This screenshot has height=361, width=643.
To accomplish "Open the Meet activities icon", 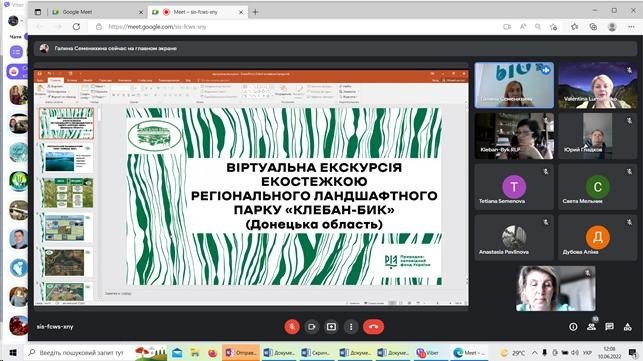I will [x=627, y=327].
